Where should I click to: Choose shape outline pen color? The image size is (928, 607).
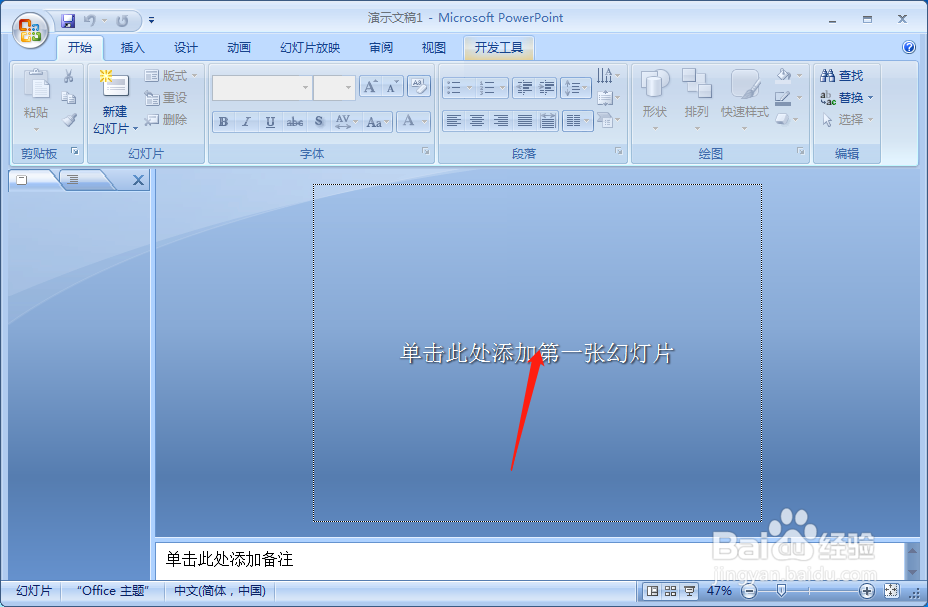[789, 98]
